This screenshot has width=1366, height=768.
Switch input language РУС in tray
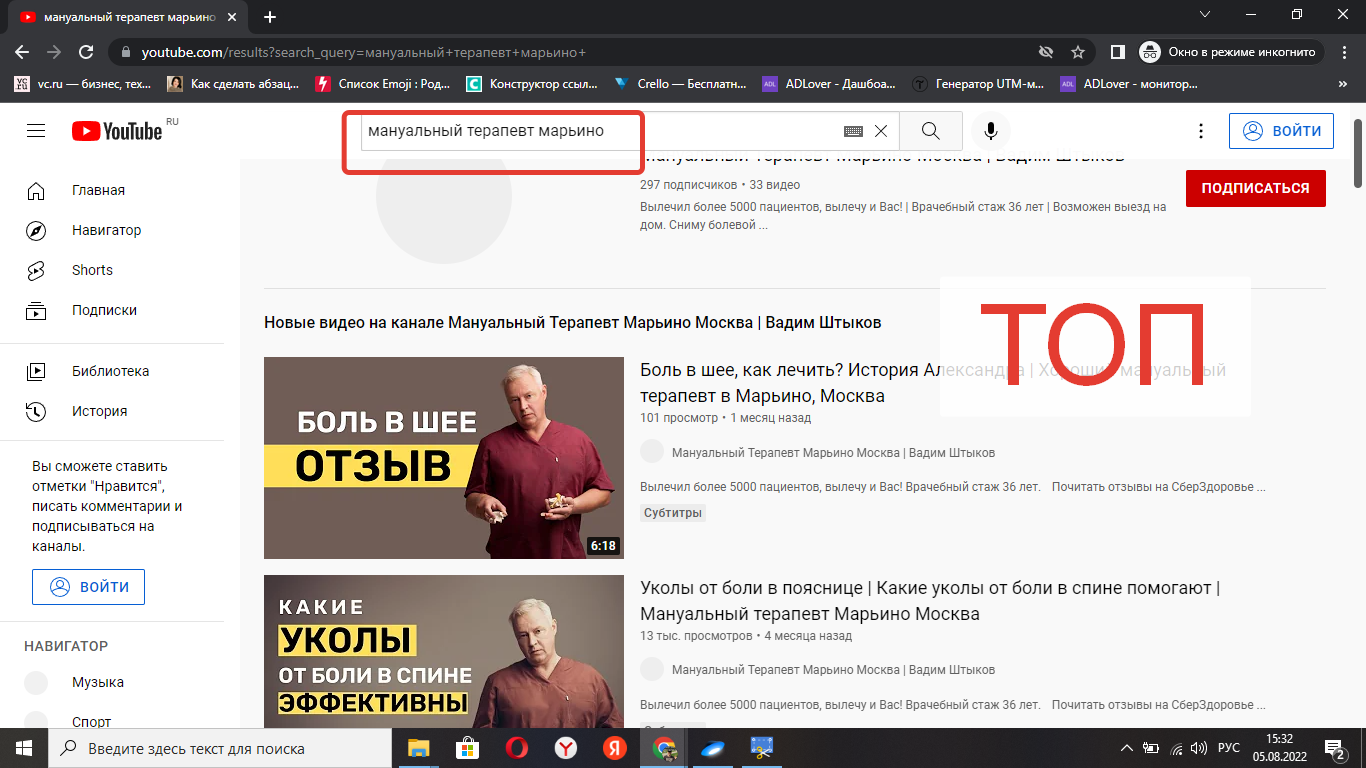click(x=1228, y=748)
